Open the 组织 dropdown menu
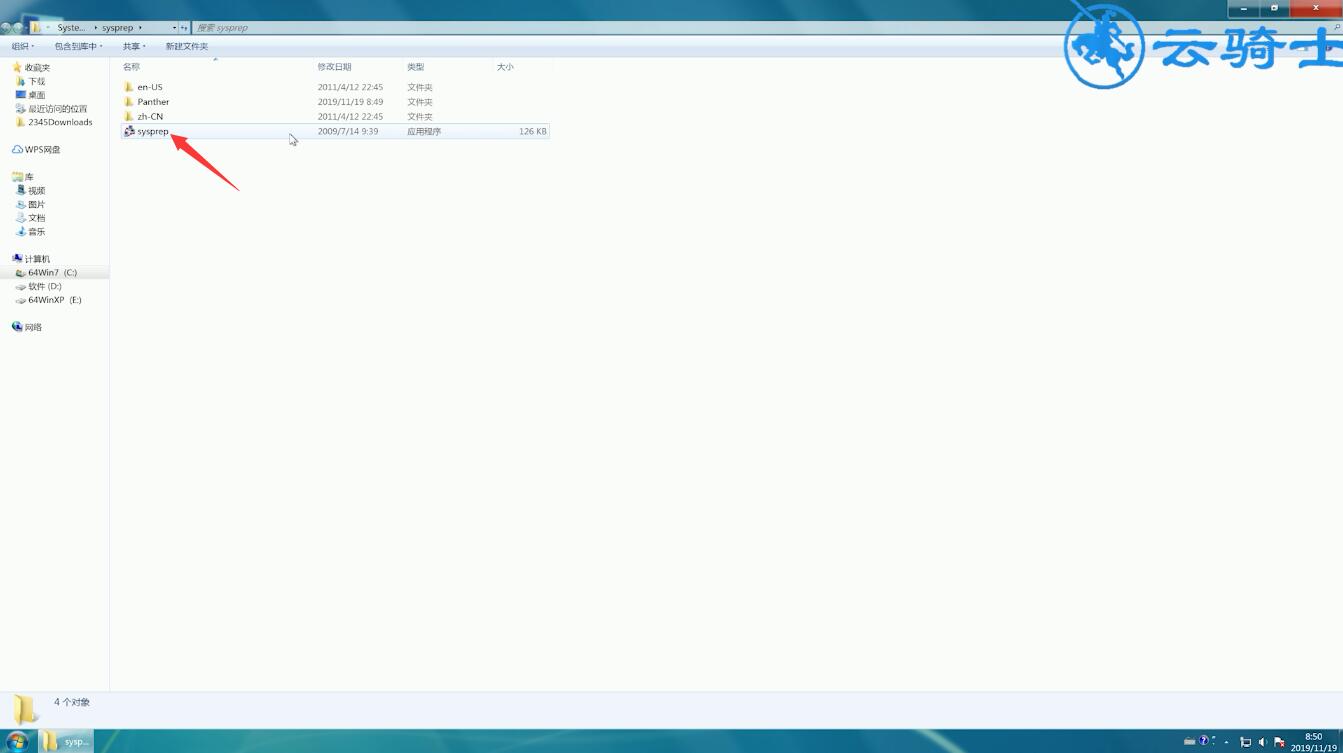1343x753 pixels. click(22, 46)
